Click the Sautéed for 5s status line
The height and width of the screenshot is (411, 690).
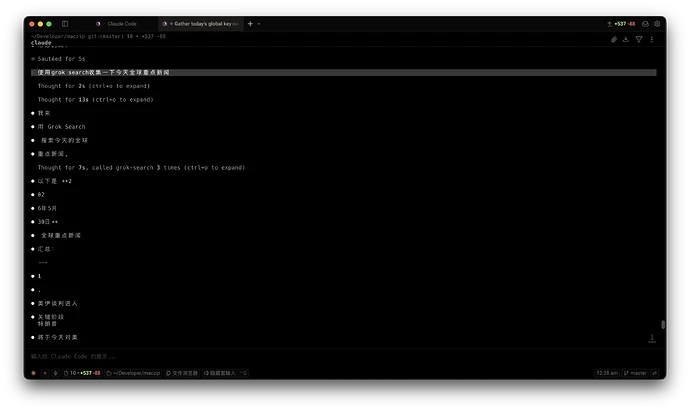click(x=61, y=59)
